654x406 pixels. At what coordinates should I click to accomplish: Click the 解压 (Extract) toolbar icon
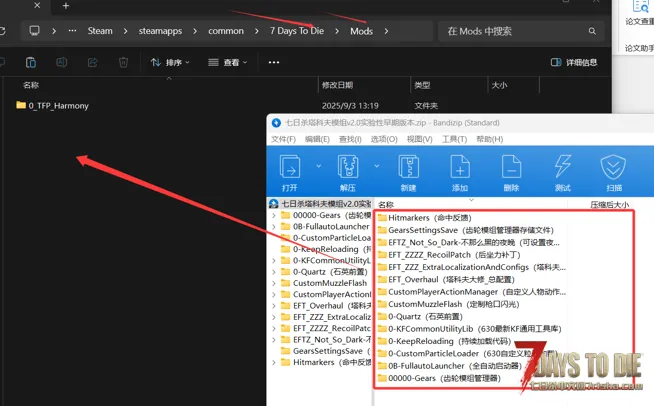tap(347, 172)
